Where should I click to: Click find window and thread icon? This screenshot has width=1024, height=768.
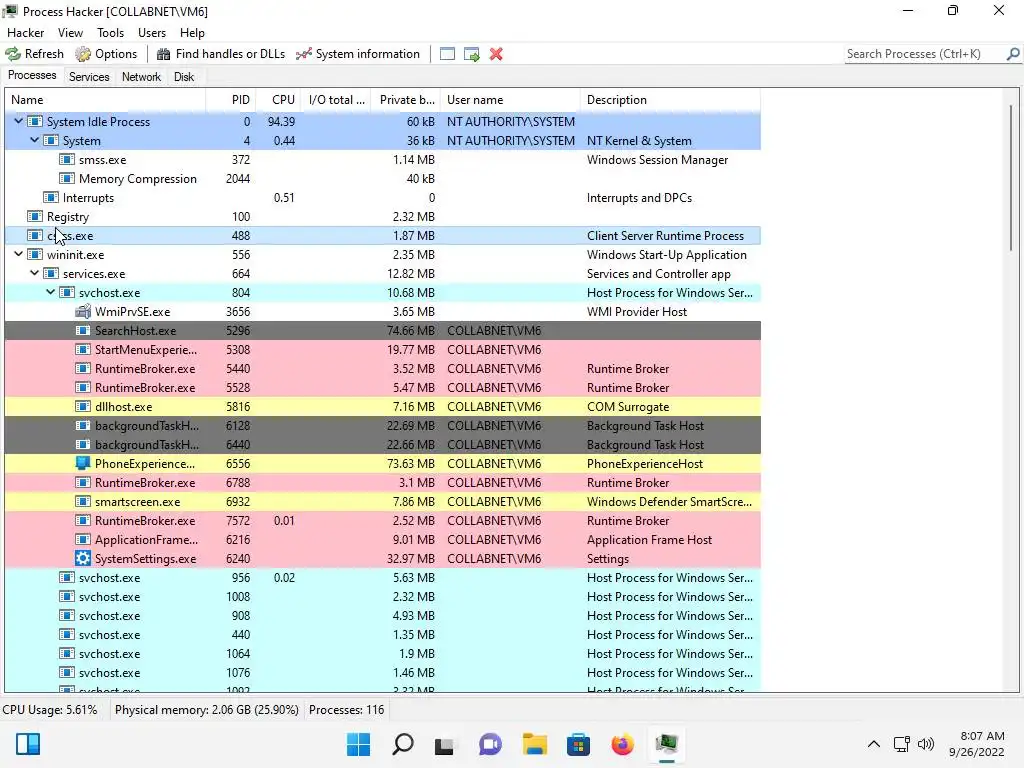tap(472, 54)
